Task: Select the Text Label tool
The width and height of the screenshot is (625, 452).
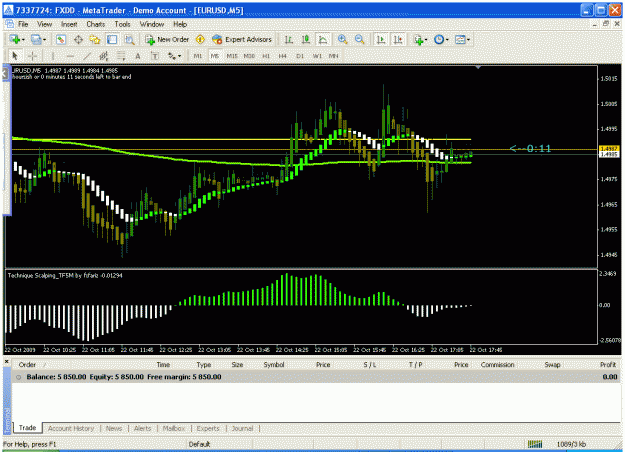Action: [155, 56]
